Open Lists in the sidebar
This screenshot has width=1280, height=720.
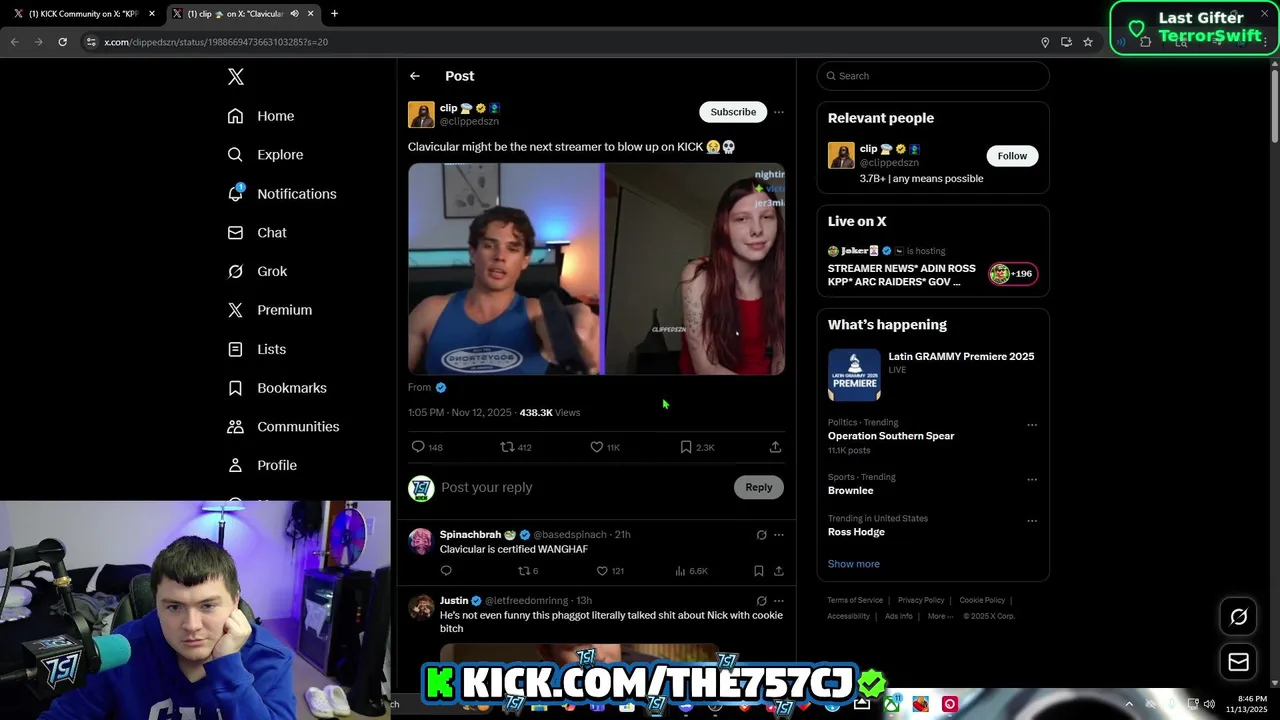(257, 349)
